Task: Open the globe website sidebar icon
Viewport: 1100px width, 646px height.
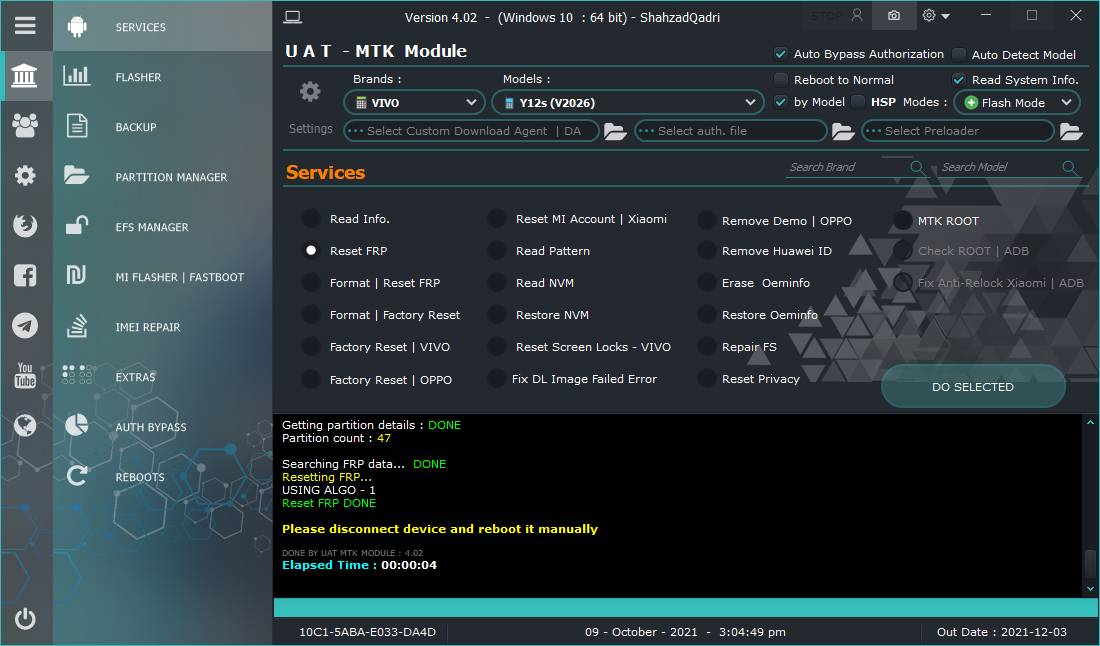Action: pyautogui.click(x=25, y=426)
